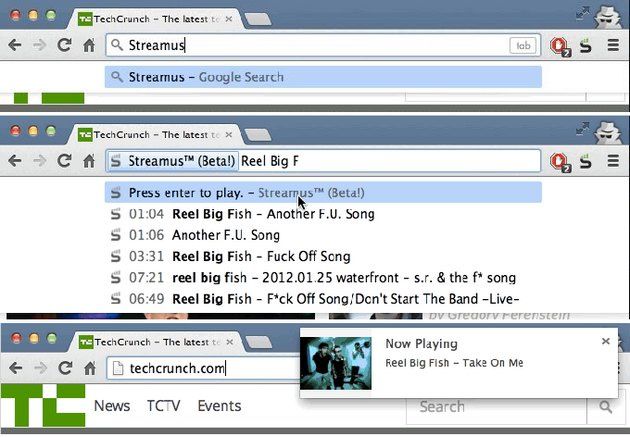
Task: Click 'Reel Big Fish - Take On Me' text
Action: (454, 363)
